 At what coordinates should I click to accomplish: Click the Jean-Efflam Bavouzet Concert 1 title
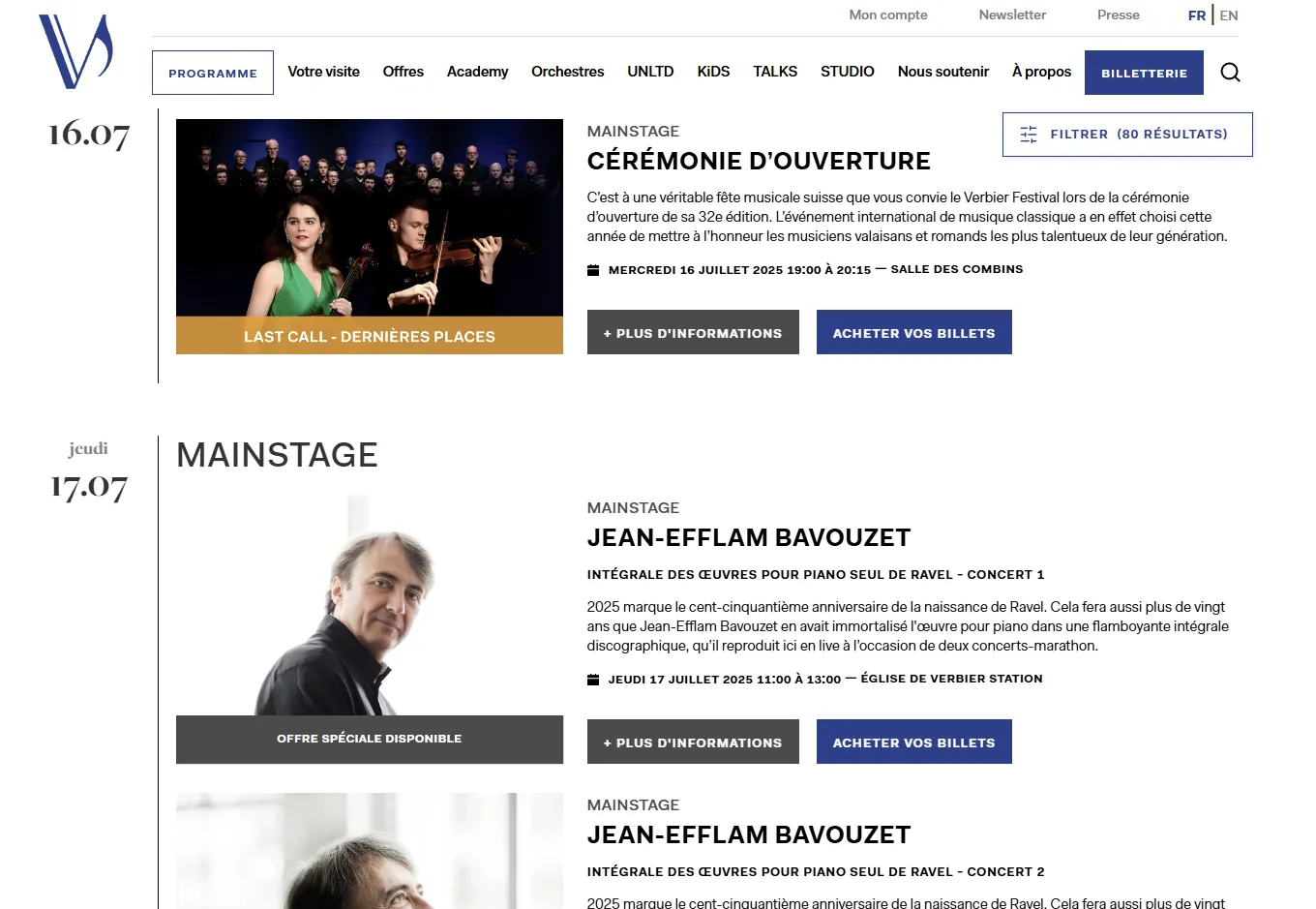point(749,537)
